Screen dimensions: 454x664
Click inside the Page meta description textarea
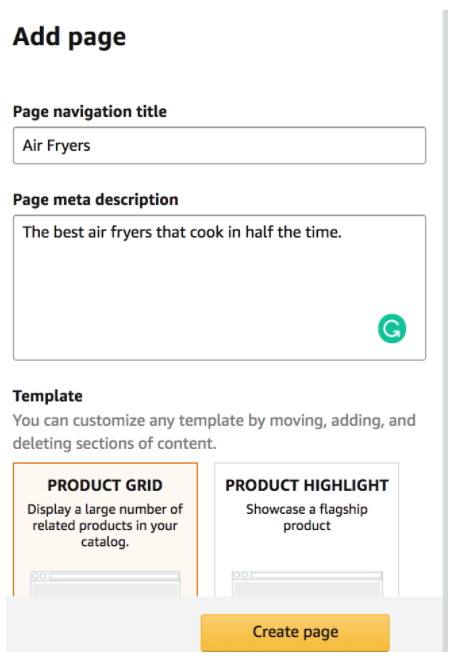219,288
